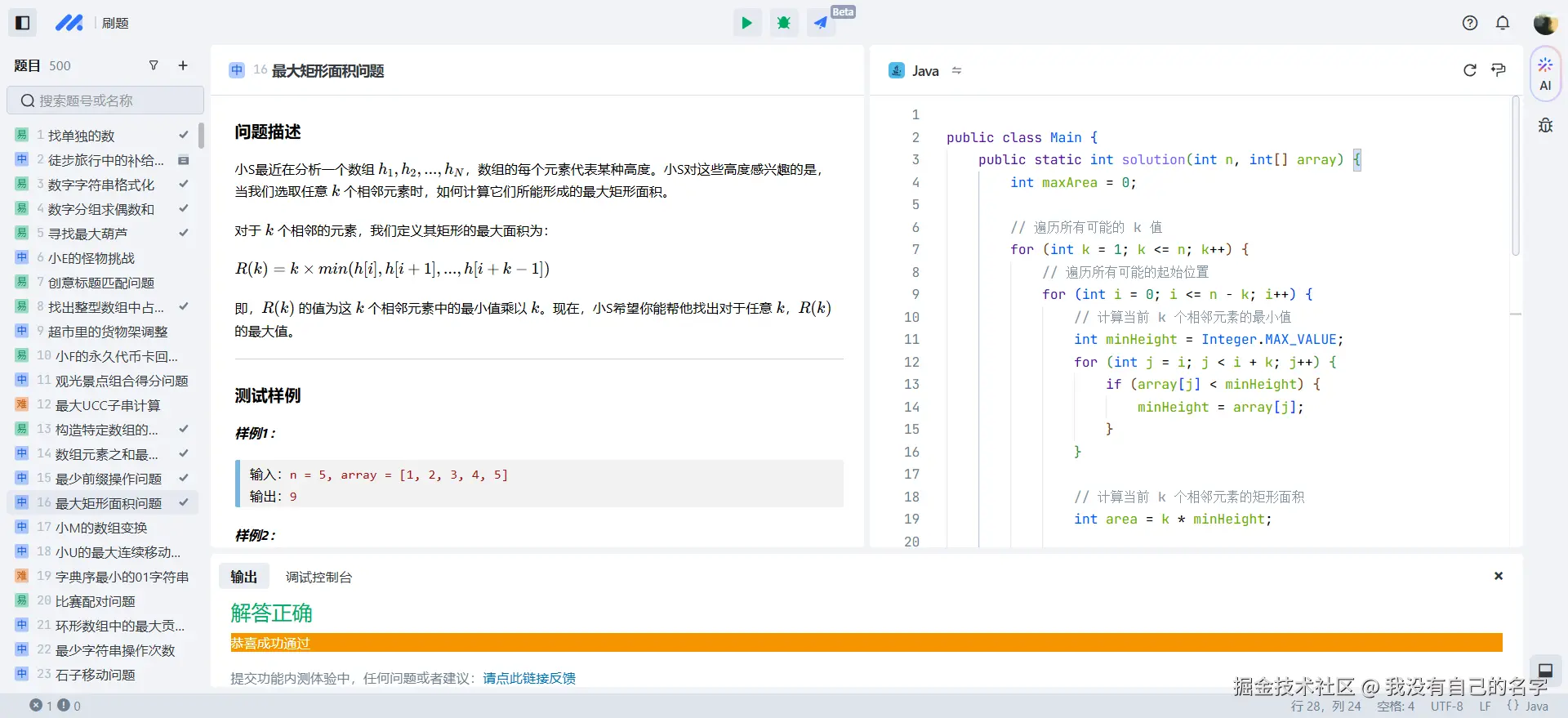Open the AI assistant panel
Screen dimensions: 1568x718
click(1545, 74)
